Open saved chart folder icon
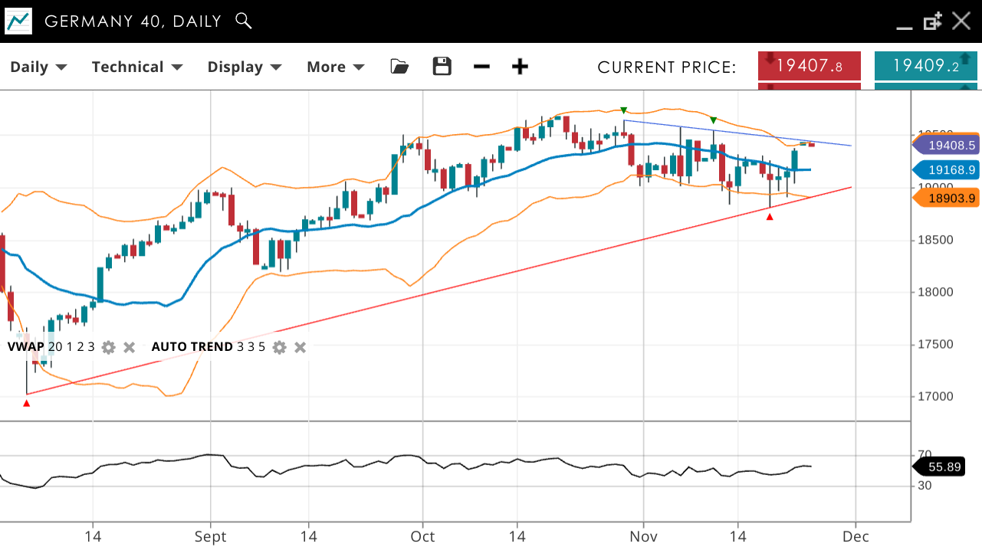This screenshot has height=557, width=982. click(x=399, y=67)
